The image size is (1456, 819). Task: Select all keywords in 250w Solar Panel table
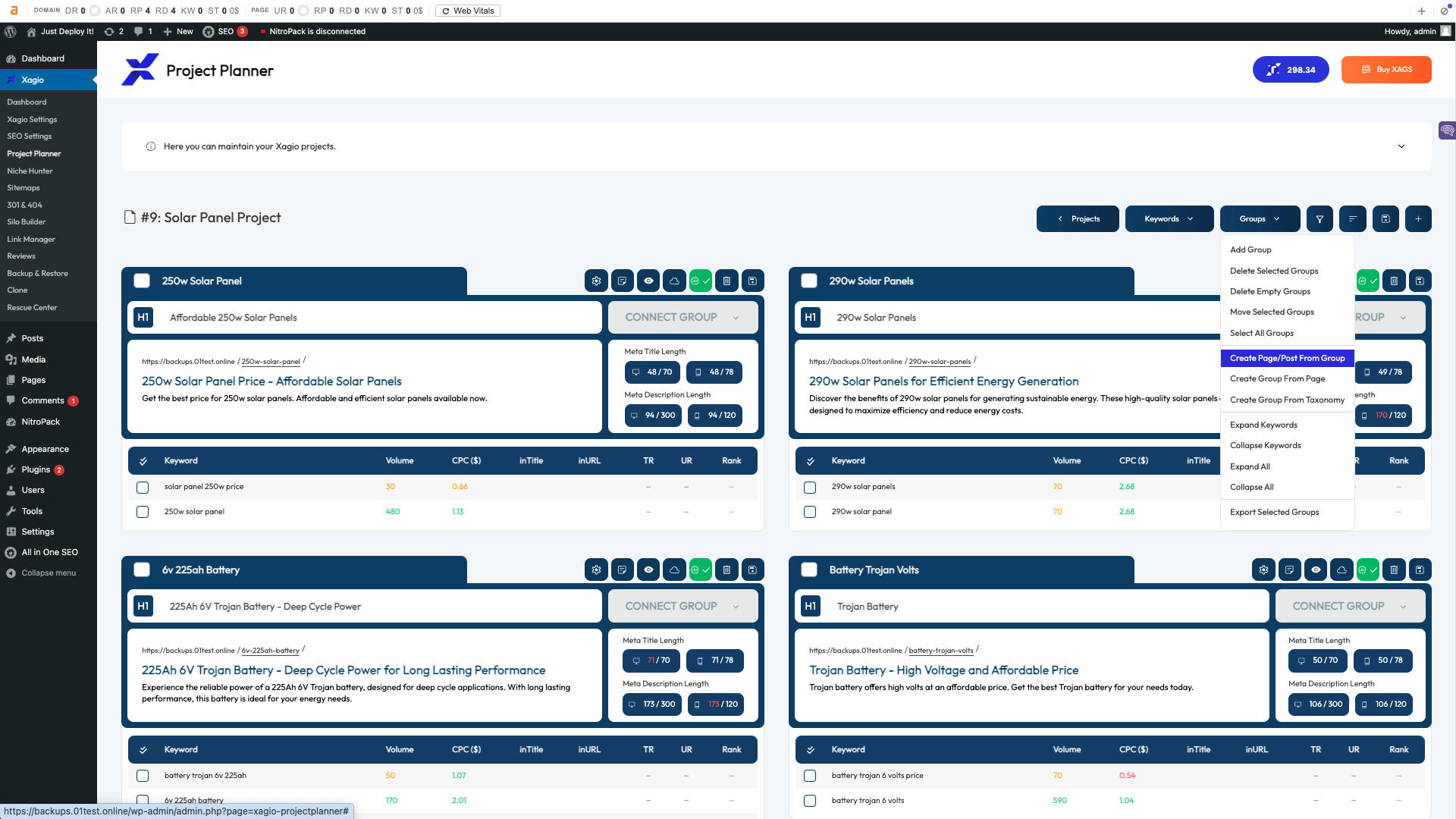[x=143, y=461]
